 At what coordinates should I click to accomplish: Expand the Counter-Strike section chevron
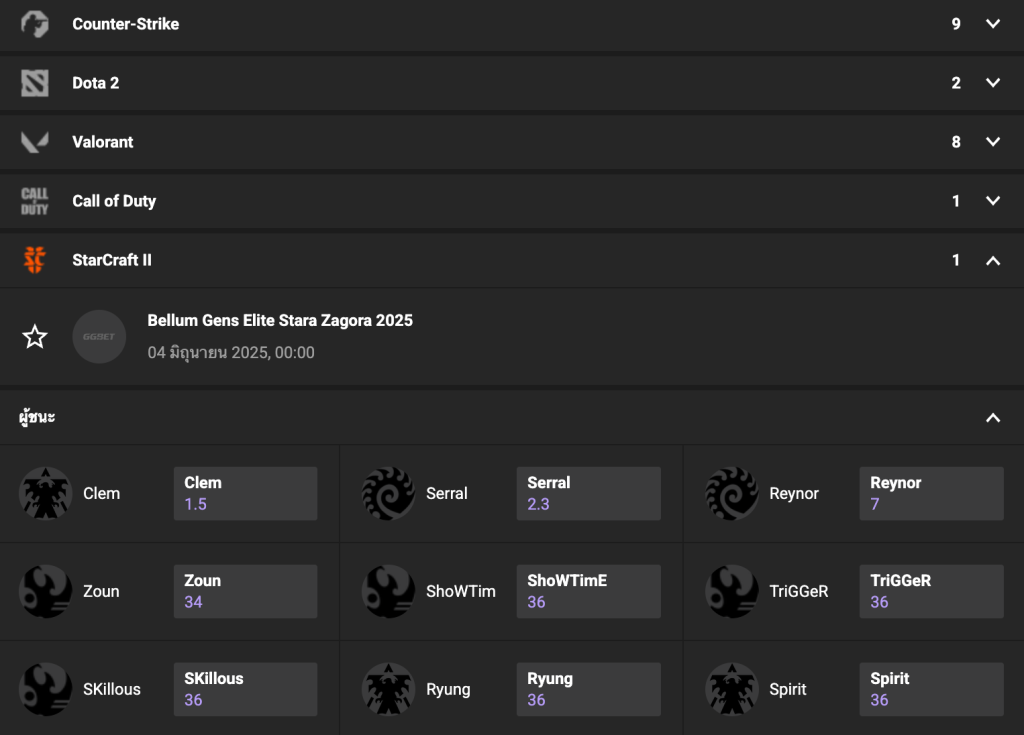point(992,24)
